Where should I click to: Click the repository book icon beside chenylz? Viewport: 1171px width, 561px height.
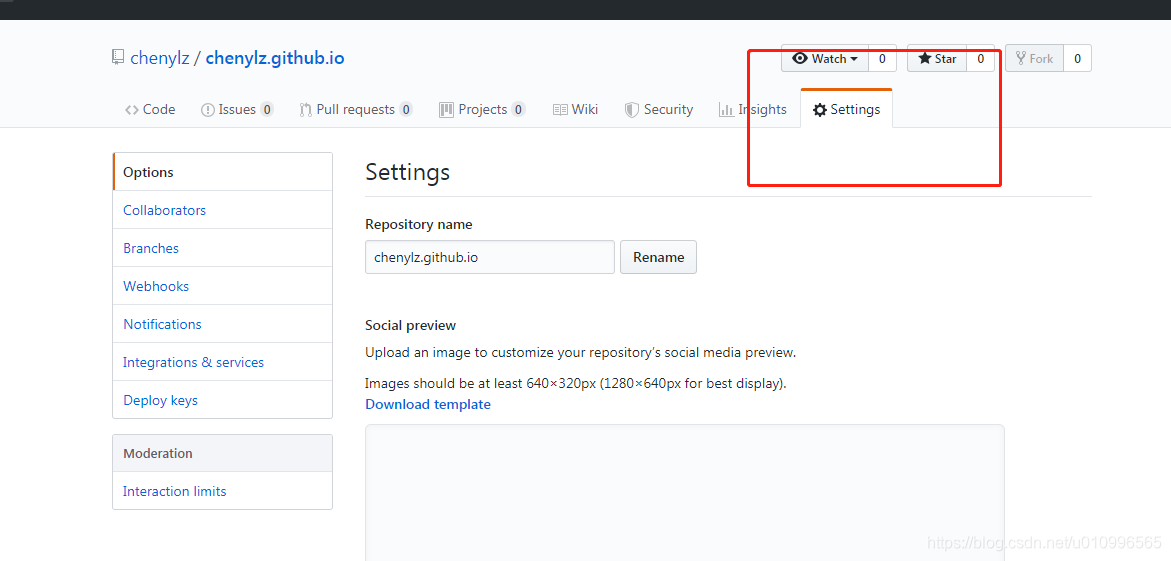click(117, 58)
